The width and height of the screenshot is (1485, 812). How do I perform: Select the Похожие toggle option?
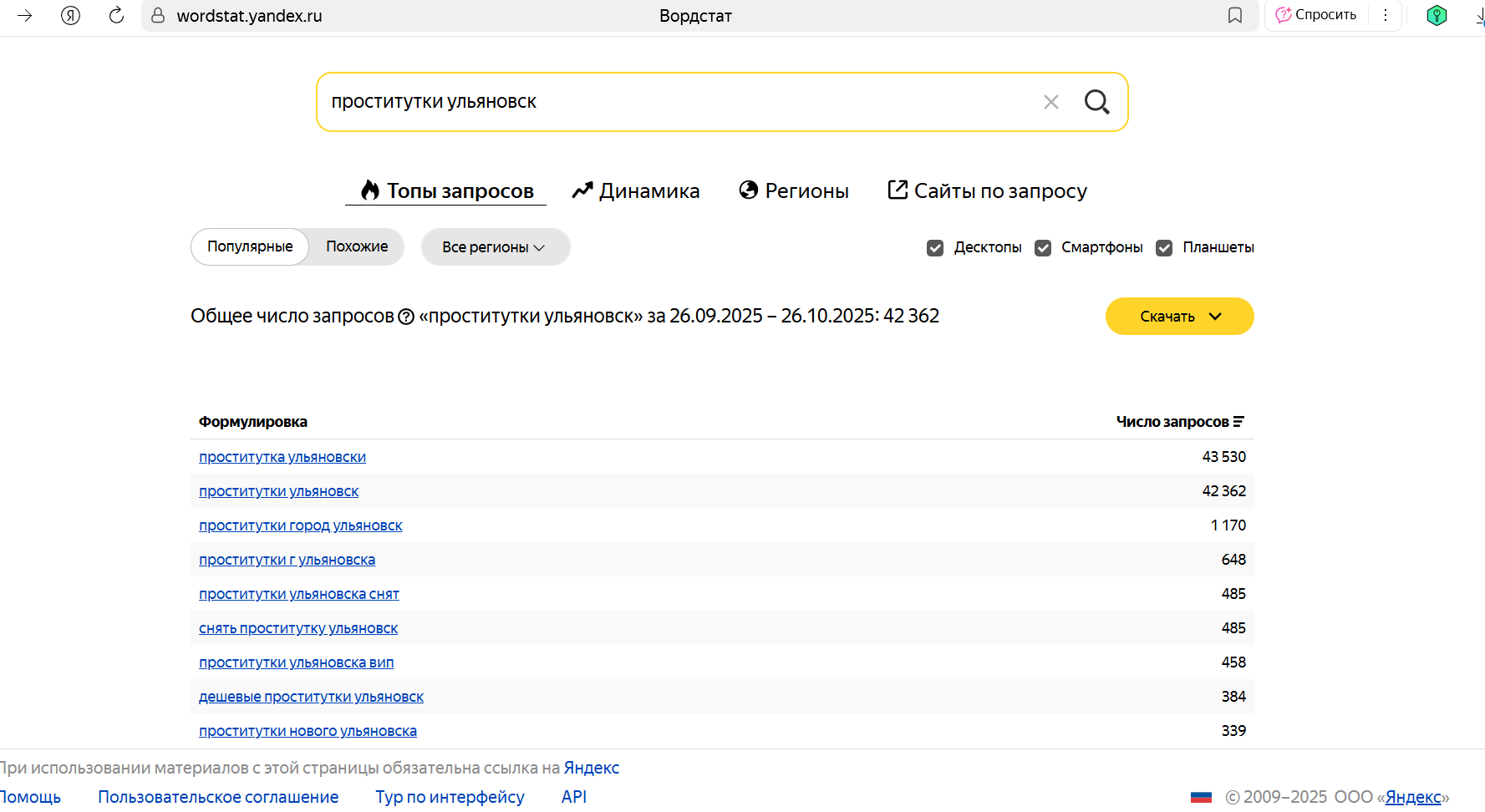(x=357, y=246)
